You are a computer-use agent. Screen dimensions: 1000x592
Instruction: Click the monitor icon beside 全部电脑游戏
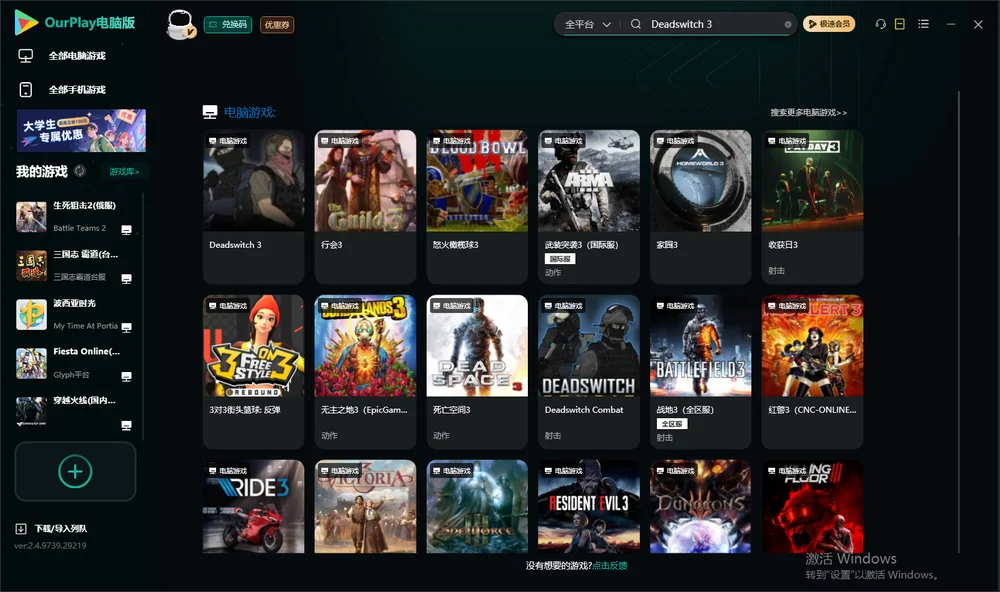click(x=26, y=56)
